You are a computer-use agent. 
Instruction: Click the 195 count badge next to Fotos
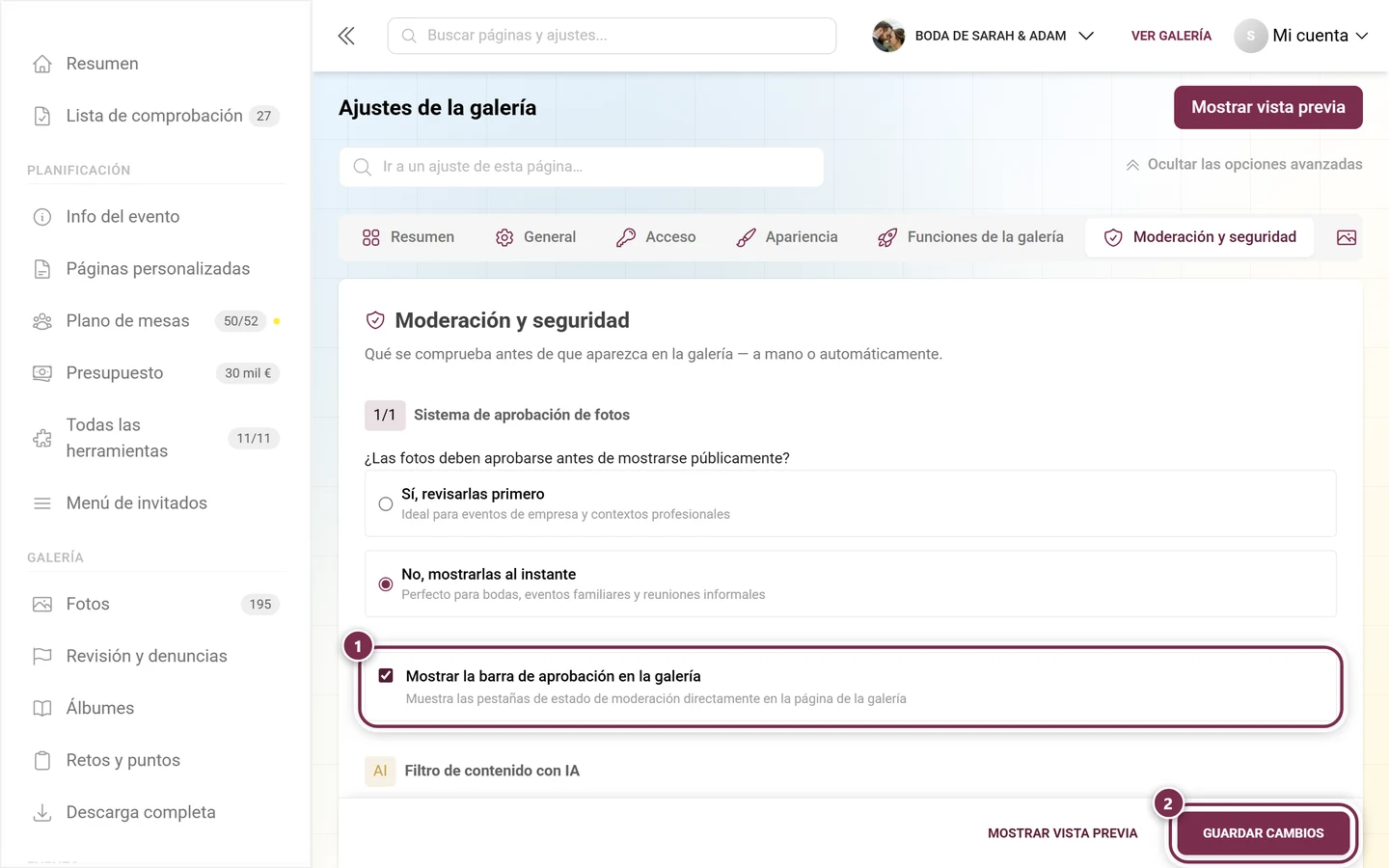(260, 605)
